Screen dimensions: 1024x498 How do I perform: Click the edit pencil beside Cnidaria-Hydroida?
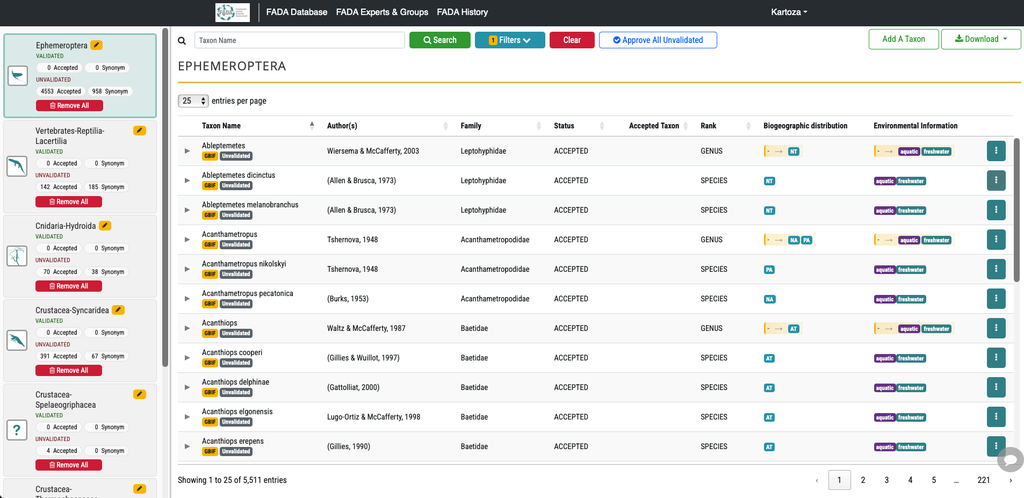click(x=105, y=225)
